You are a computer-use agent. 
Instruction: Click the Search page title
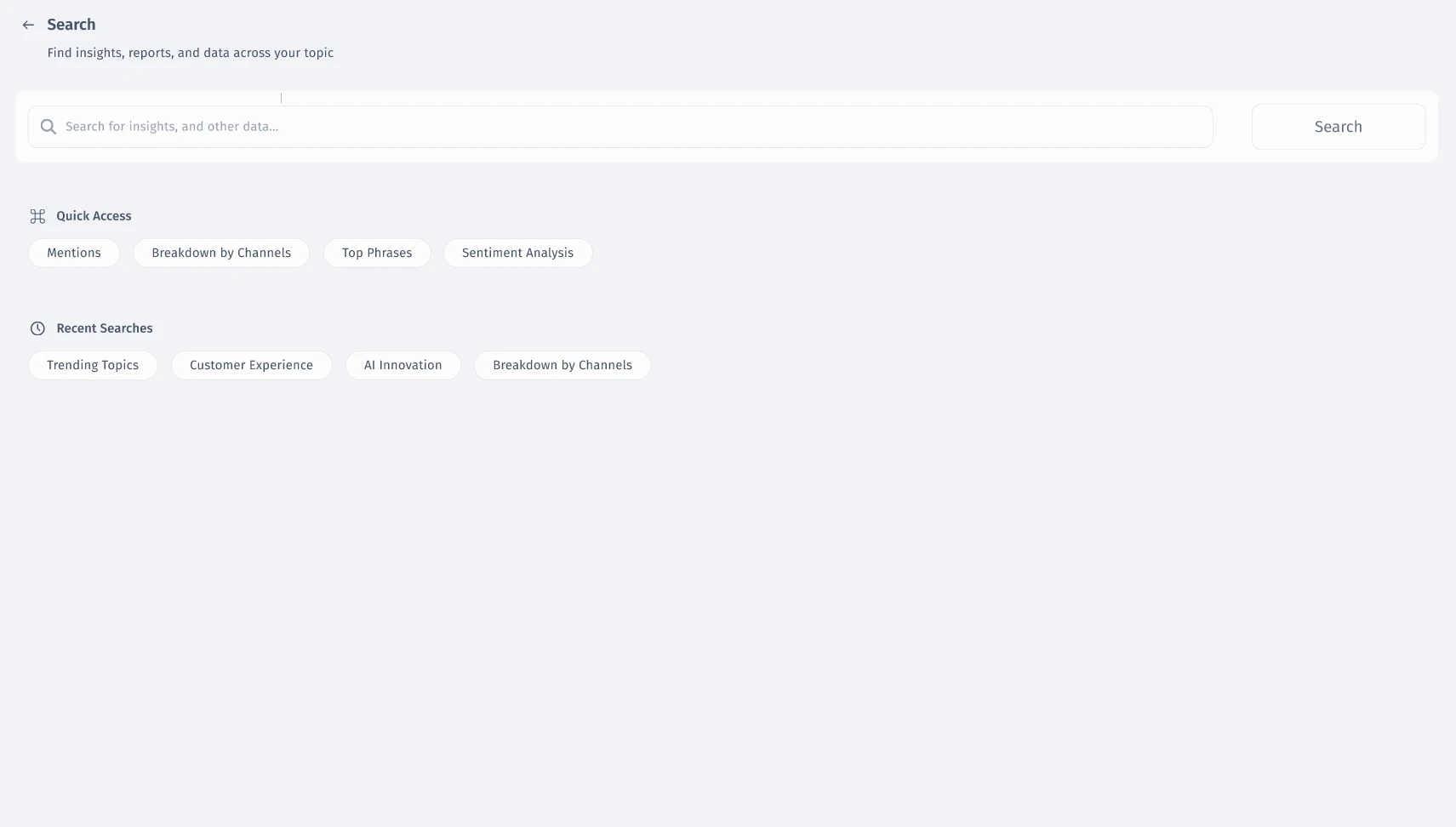pyautogui.click(x=71, y=25)
